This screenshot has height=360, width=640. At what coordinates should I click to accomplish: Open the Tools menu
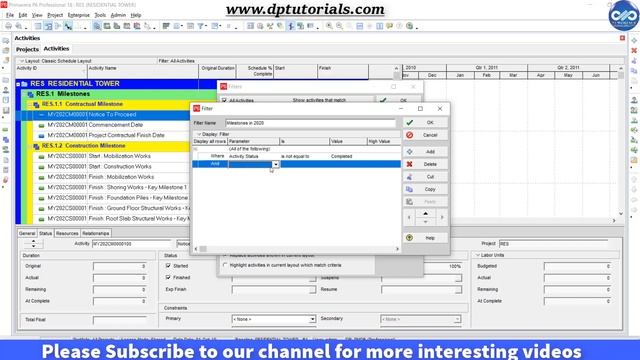[x=100, y=15]
